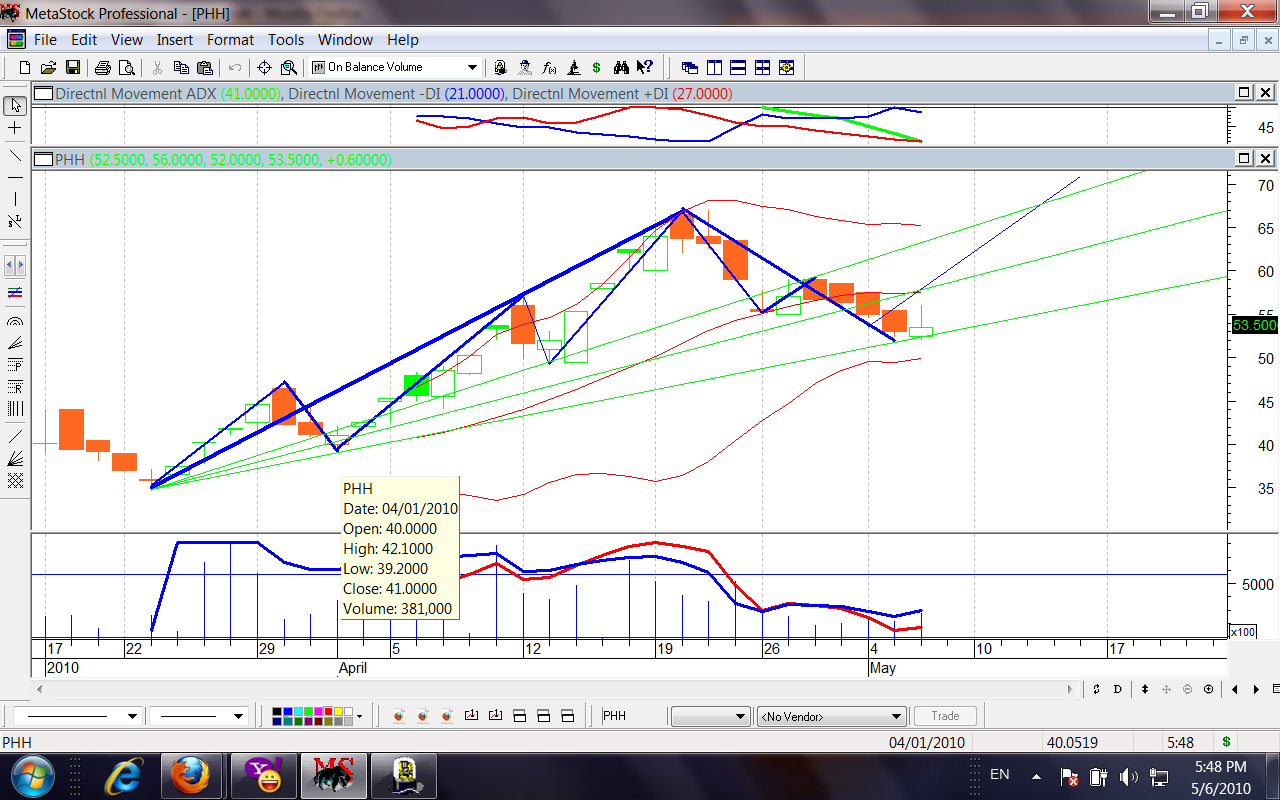Viewport: 1280px width, 800px height.
Task: Click the left-right scroll chart tool
Action: coord(15,266)
